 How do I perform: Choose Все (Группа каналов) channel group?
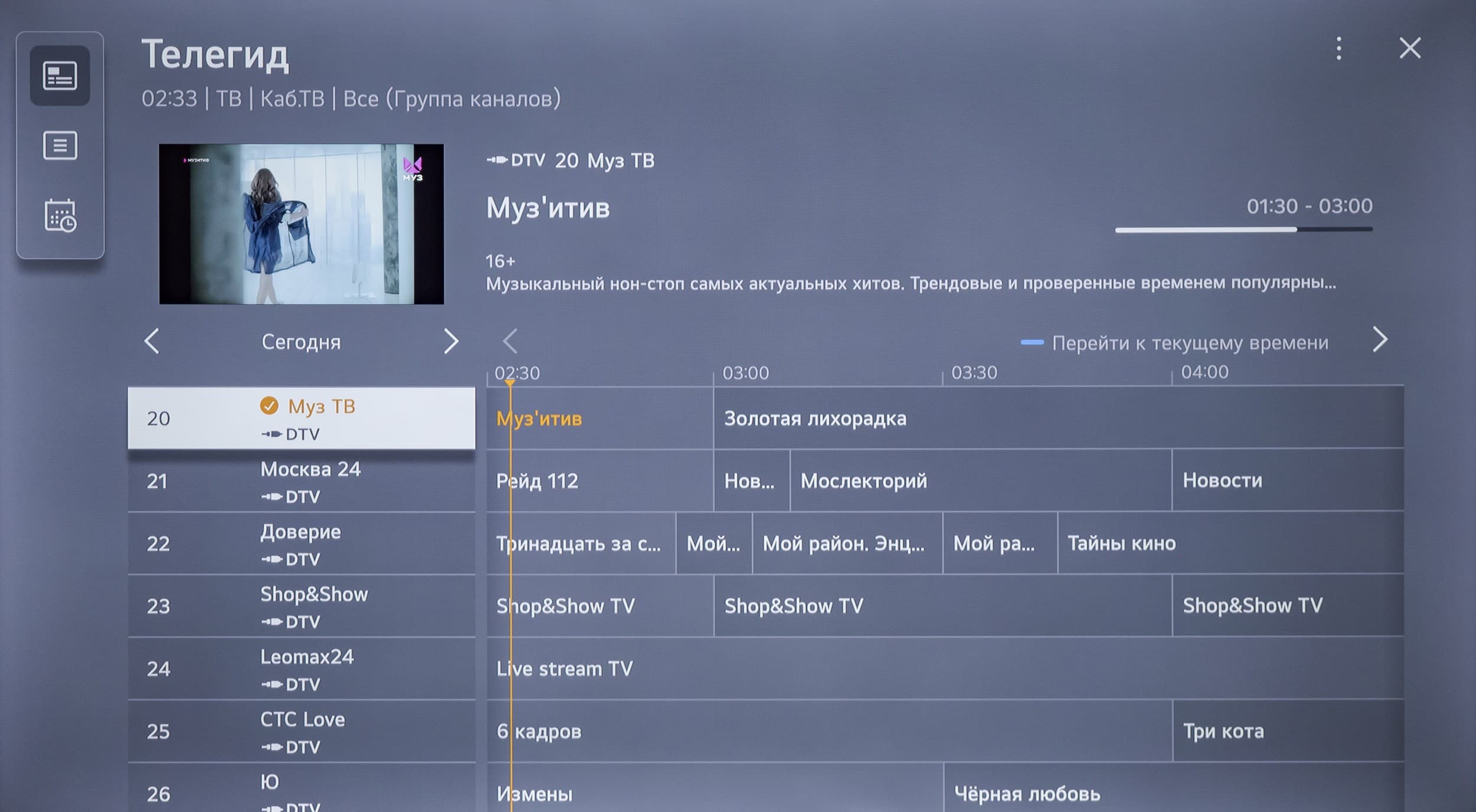click(x=452, y=99)
